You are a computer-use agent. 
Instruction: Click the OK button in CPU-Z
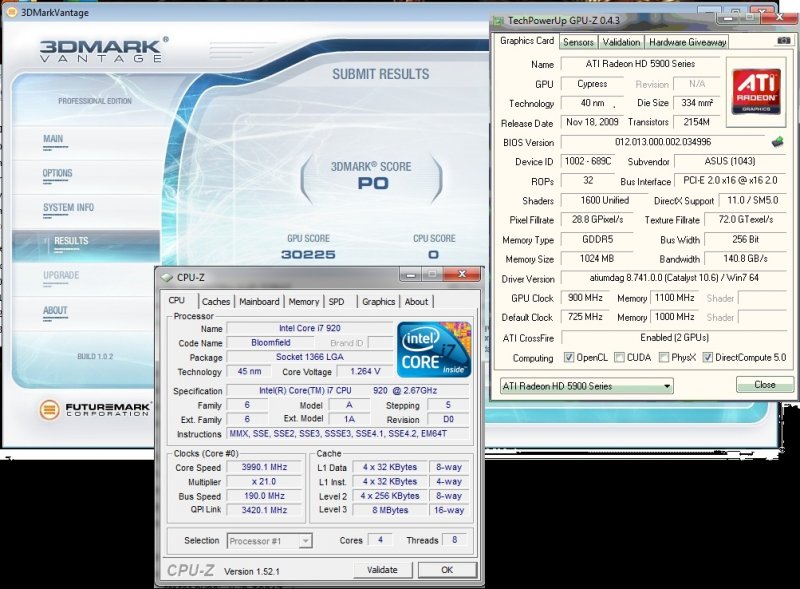447,570
